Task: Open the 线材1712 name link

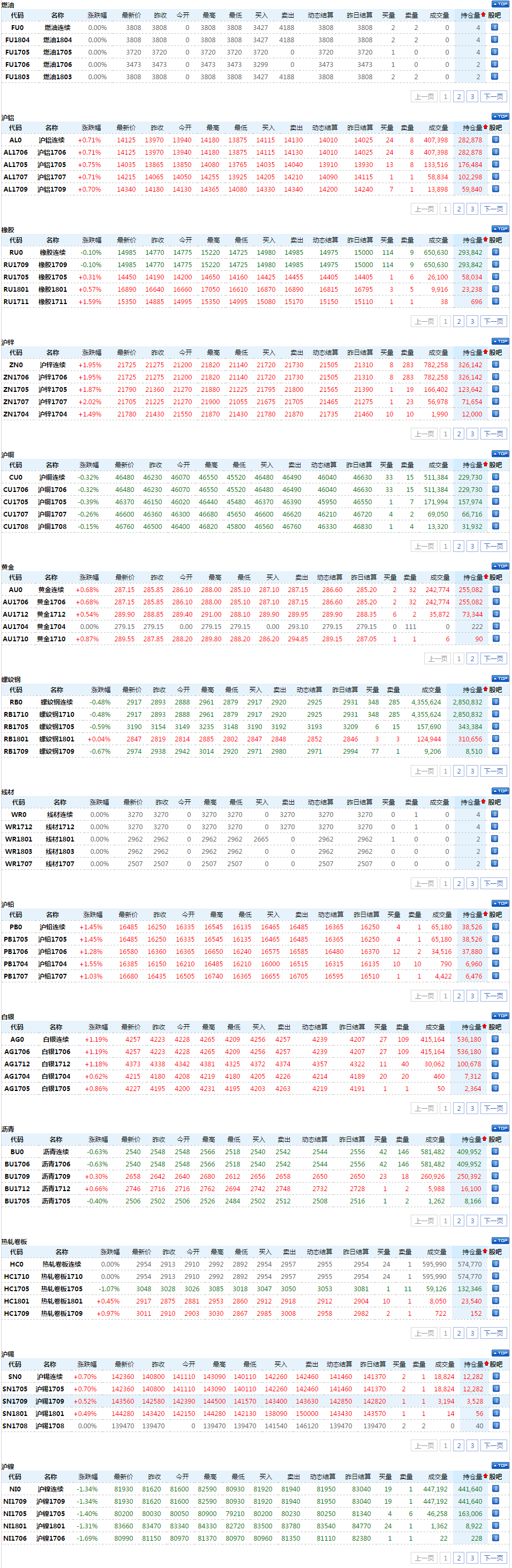Action: (x=59, y=827)
